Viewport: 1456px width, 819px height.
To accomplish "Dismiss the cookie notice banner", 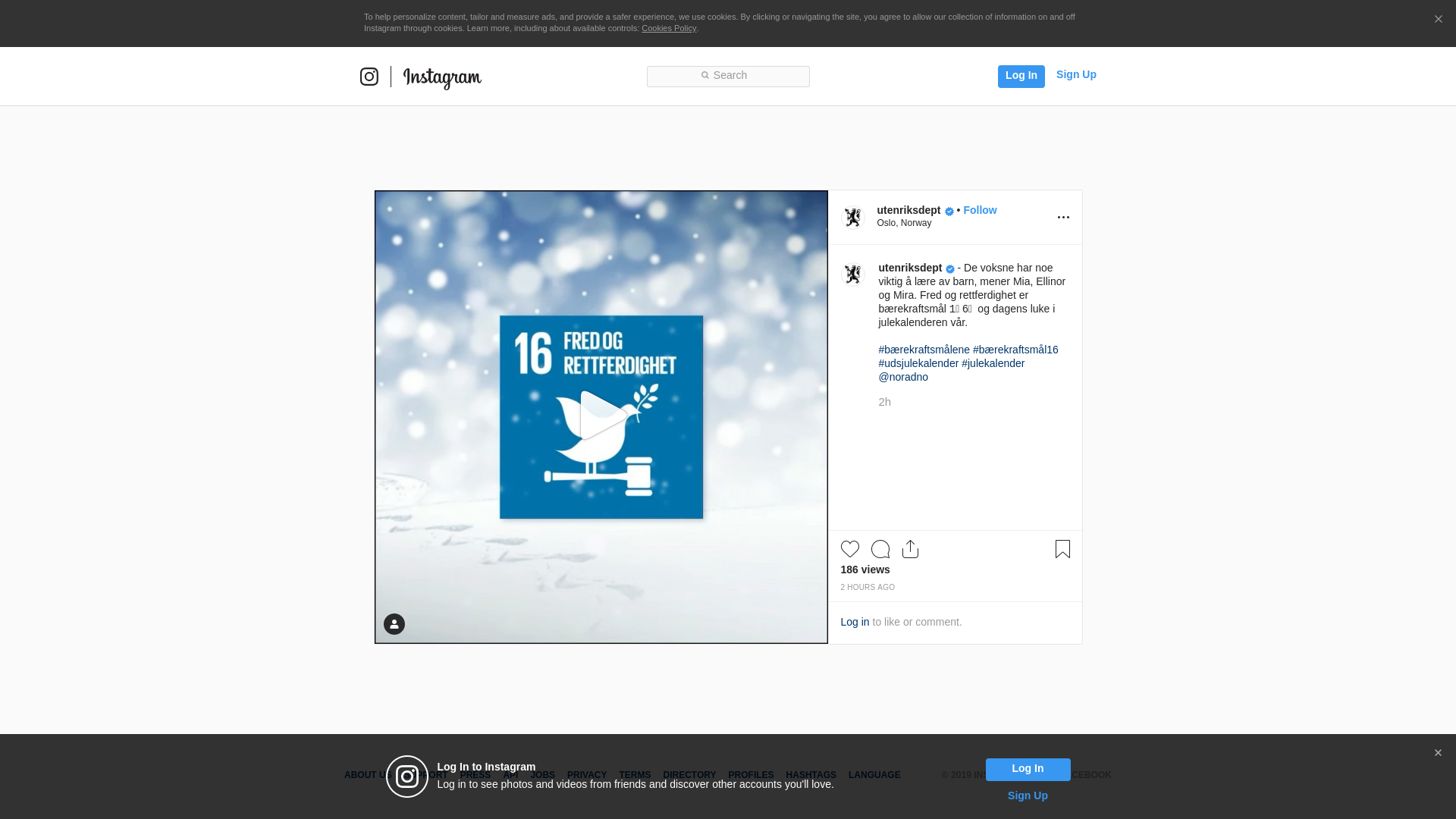I will point(1438,20).
